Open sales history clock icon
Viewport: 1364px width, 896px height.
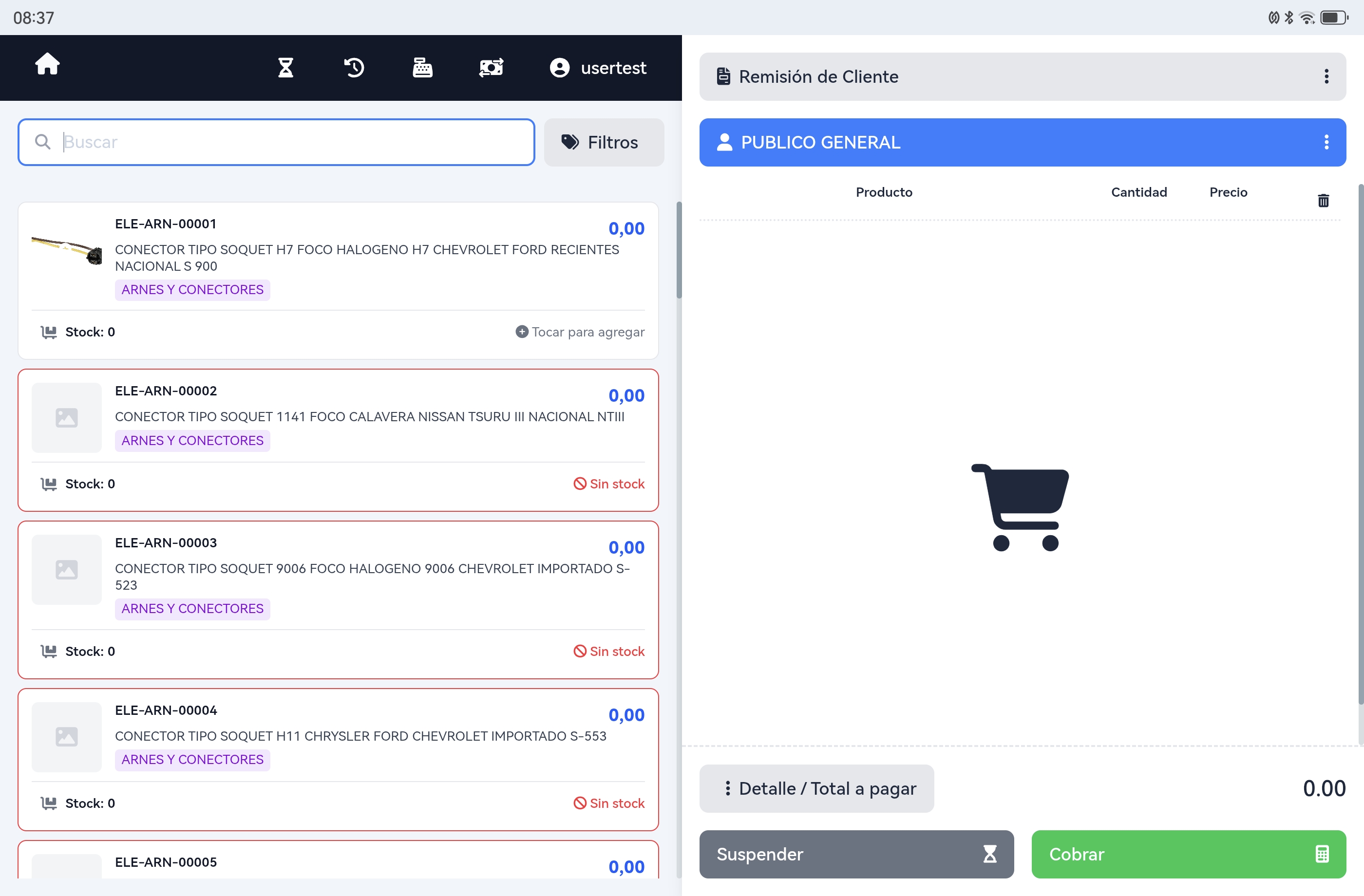pos(354,68)
